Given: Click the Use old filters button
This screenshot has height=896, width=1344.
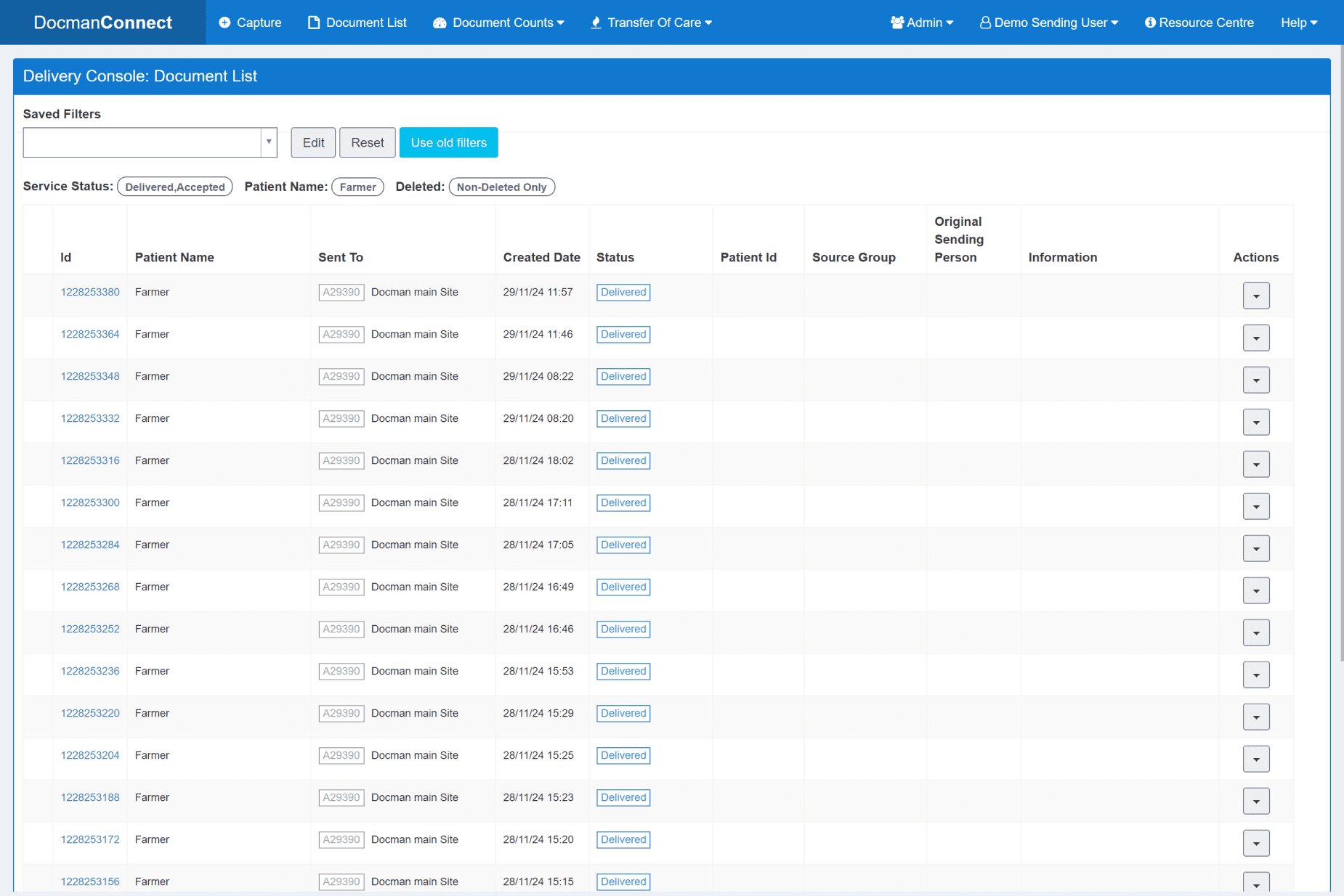Looking at the screenshot, I should pos(448,142).
